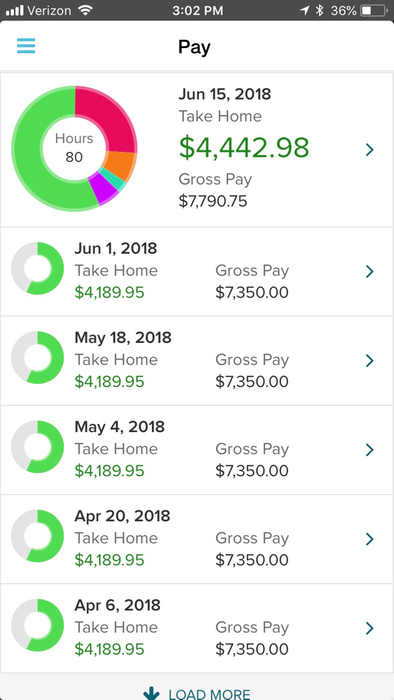Tap the Hours 80 donut chart
The image size is (394, 700).
pos(74,149)
